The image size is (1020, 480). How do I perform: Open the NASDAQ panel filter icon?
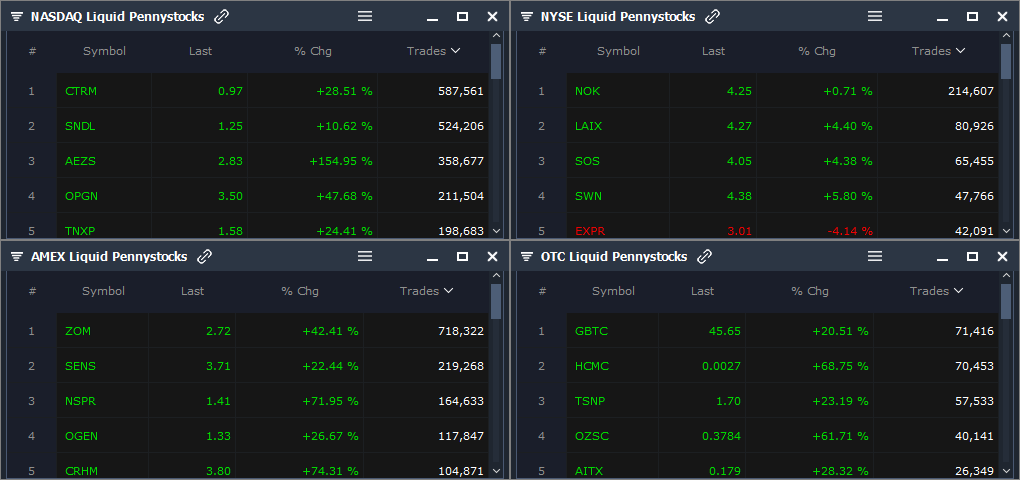17,17
